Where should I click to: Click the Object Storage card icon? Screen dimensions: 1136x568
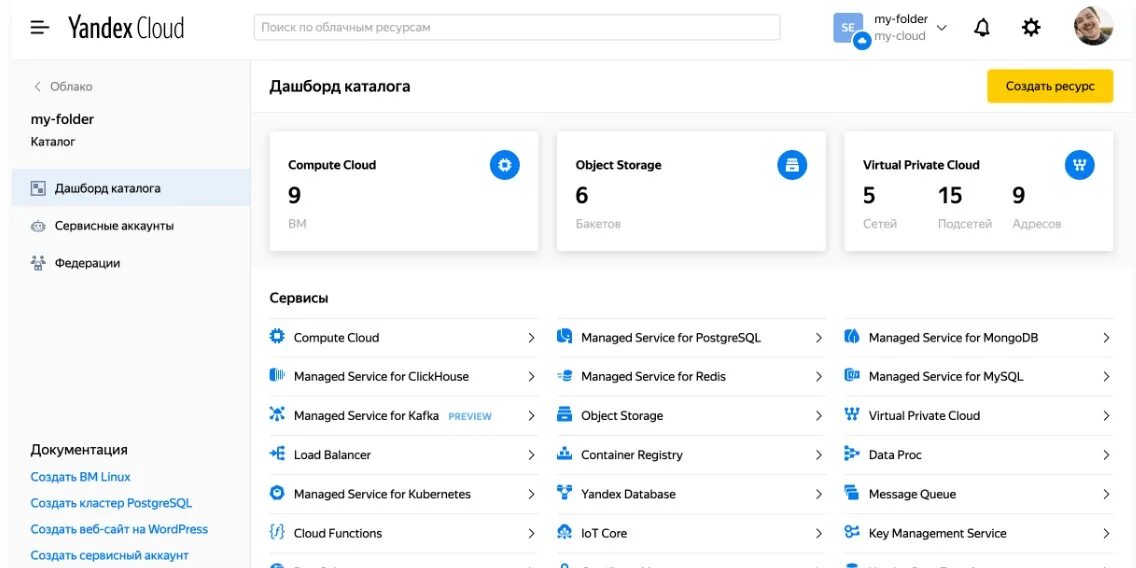(792, 165)
